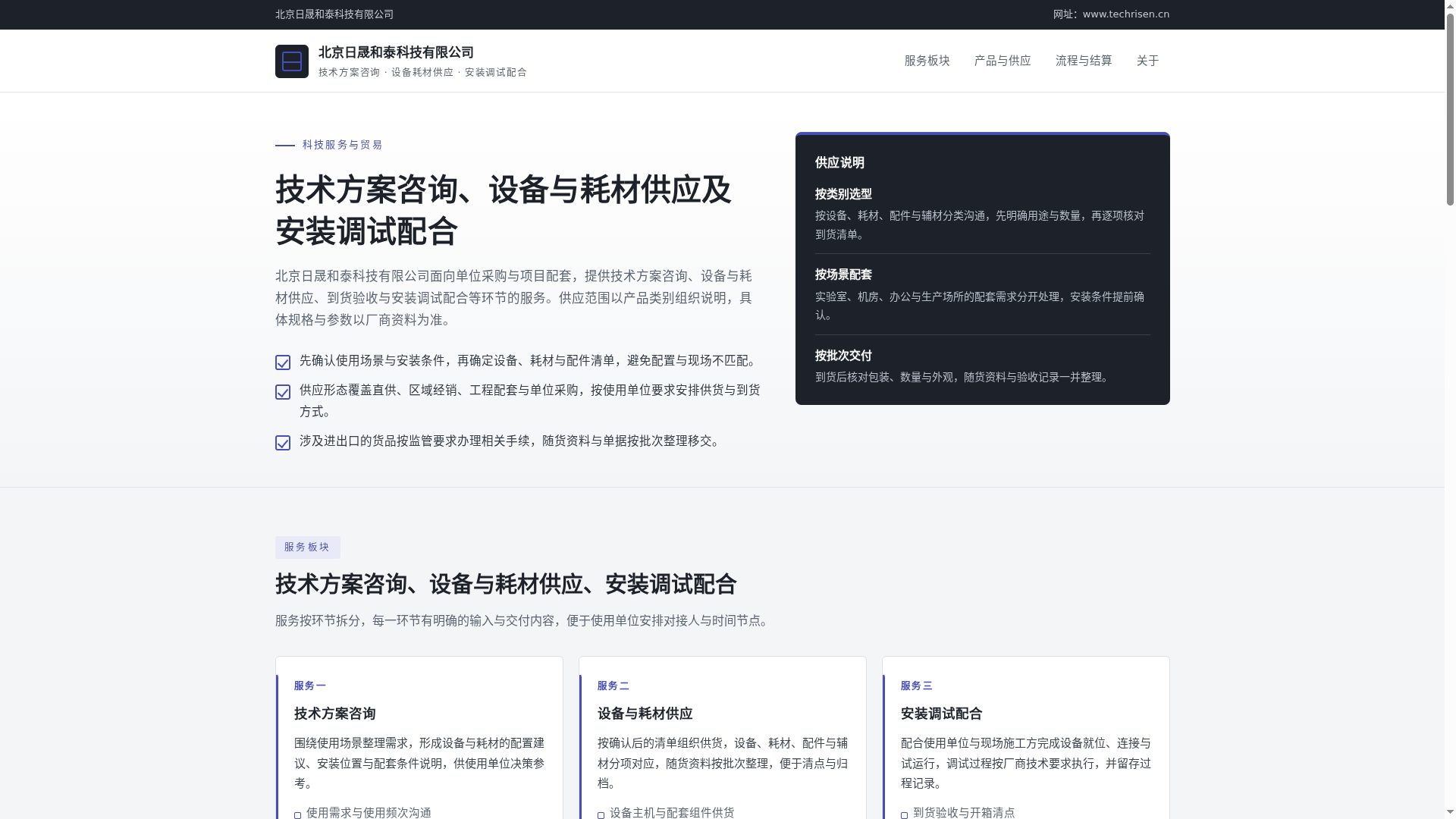Click list item 设备主机与配套组件供货
The width and height of the screenshot is (1456, 819).
(672, 813)
